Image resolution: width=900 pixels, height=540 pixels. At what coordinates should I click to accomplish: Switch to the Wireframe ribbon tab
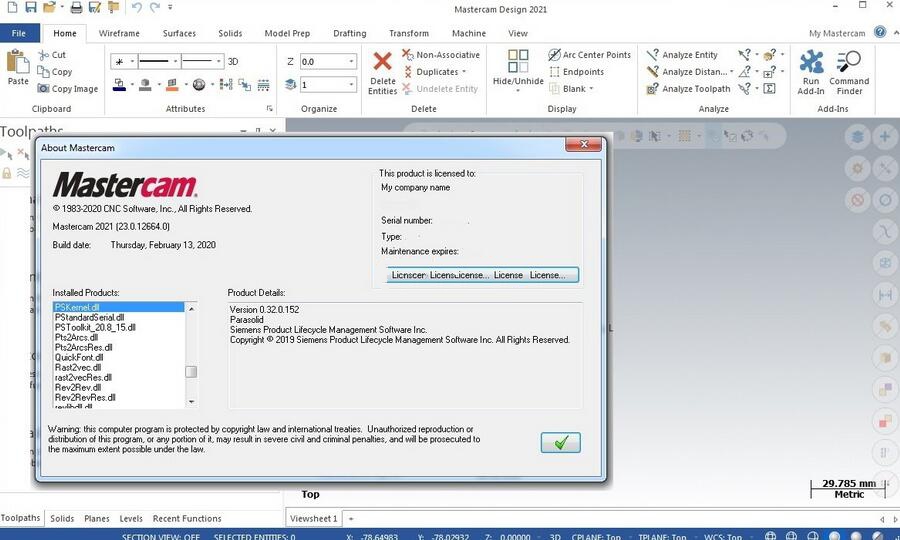click(x=119, y=33)
